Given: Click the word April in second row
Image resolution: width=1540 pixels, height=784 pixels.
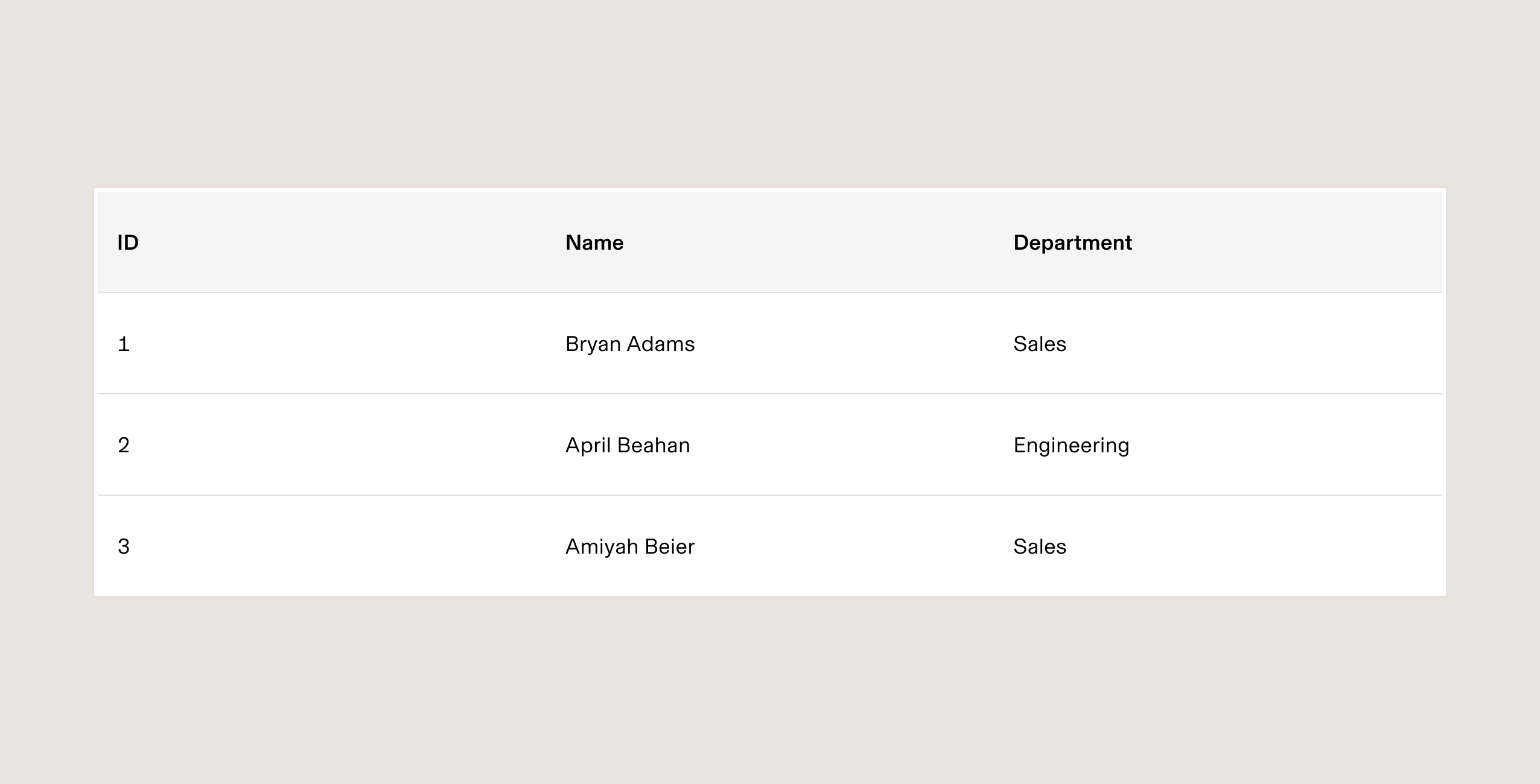Looking at the screenshot, I should tap(588, 446).
